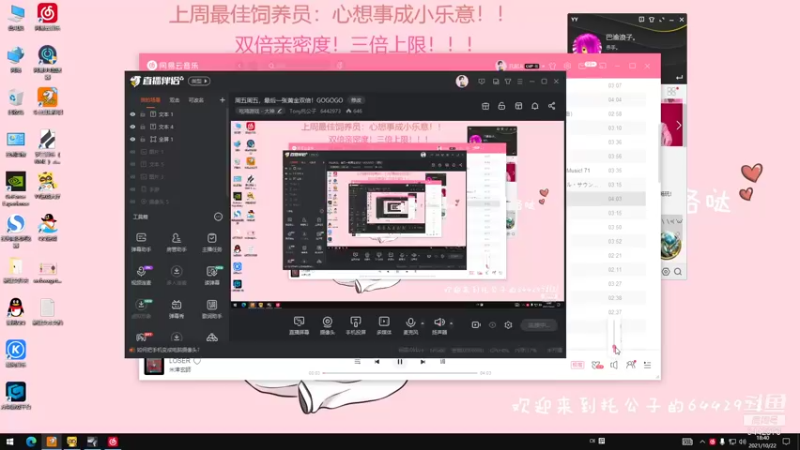
Task: Open the Windows Start menu
Action: [10, 442]
